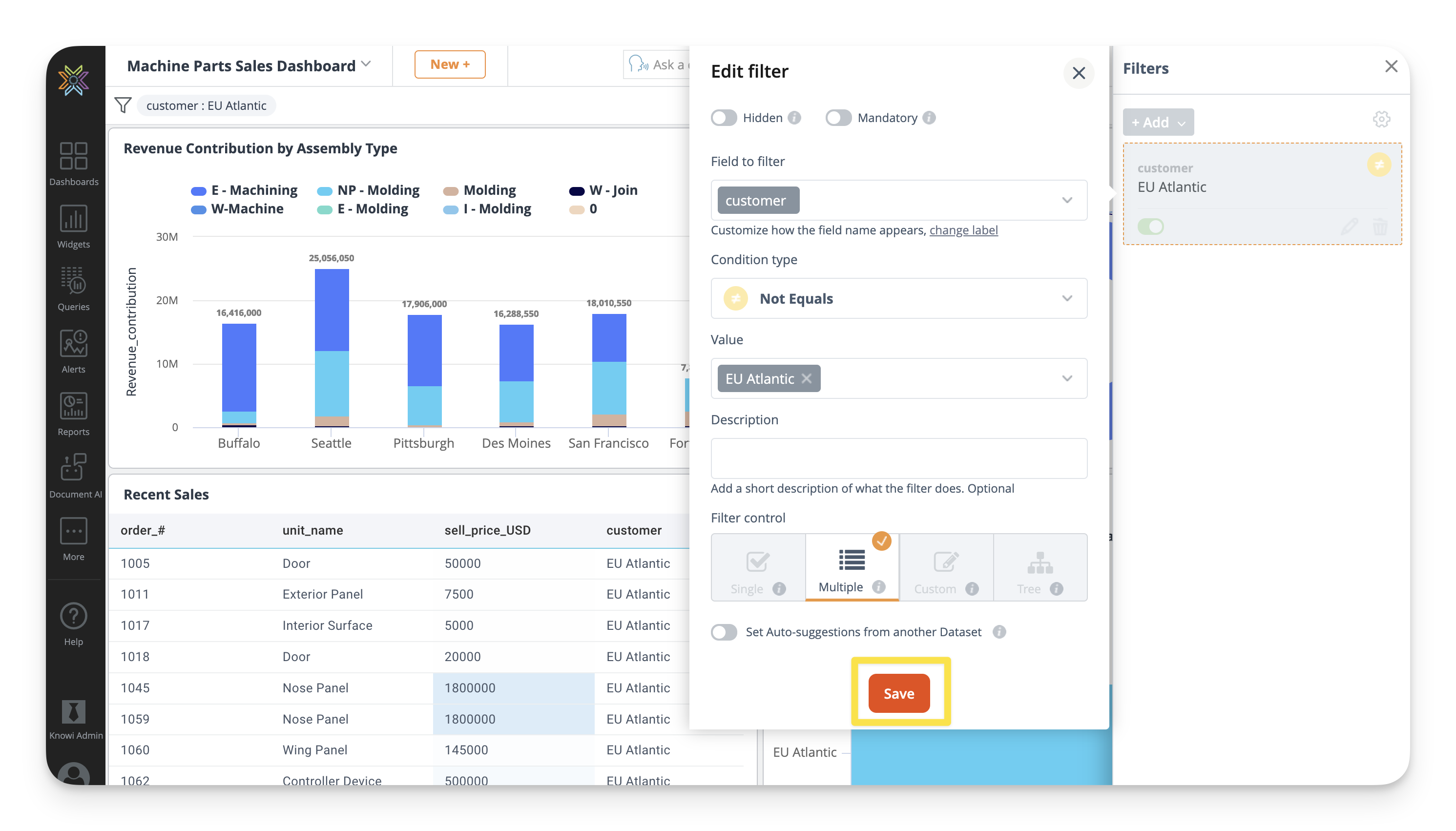Open the Queries sidebar icon

pos(74,281)
